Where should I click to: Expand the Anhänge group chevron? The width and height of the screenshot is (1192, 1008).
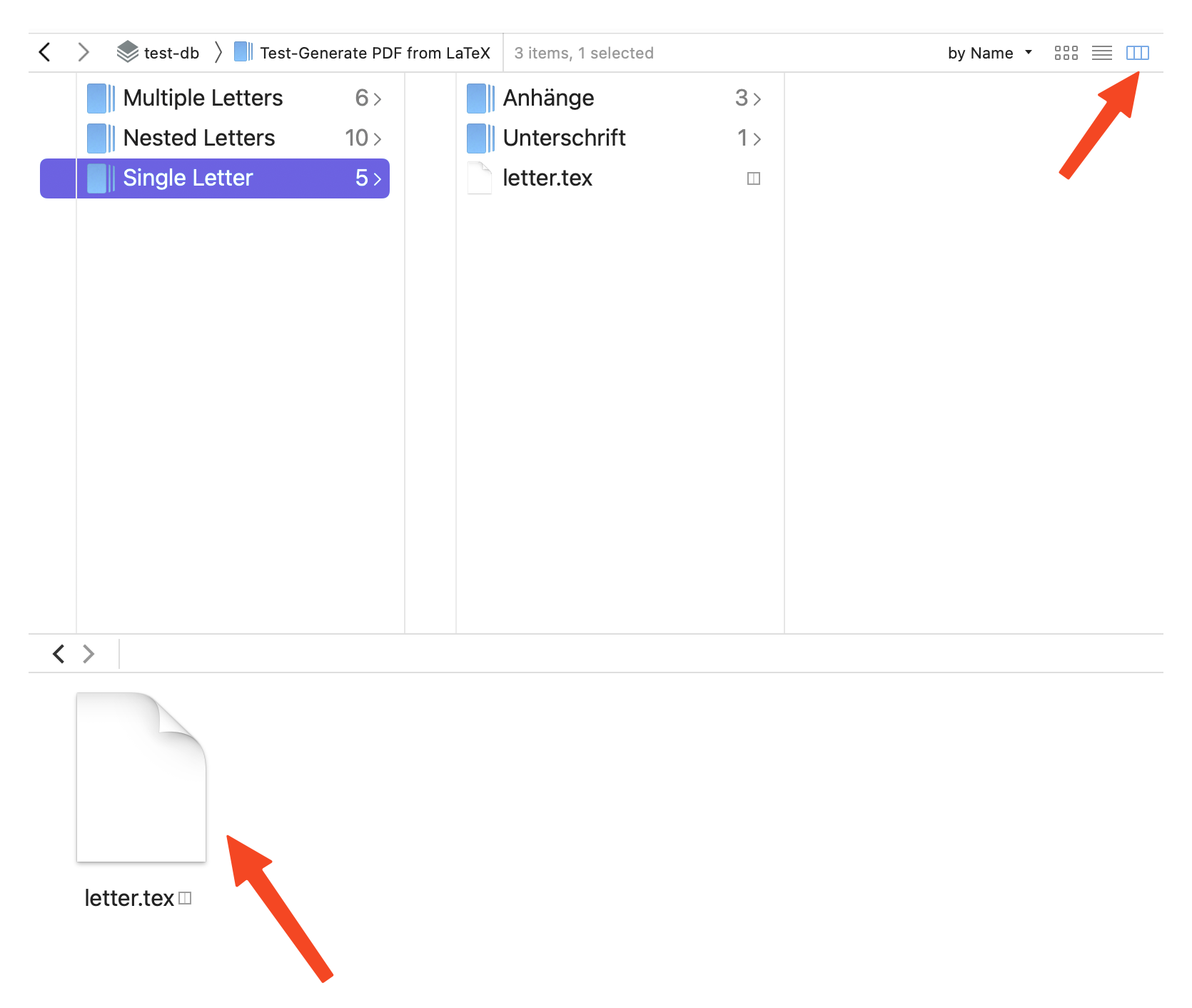click(x=757, y=99)
